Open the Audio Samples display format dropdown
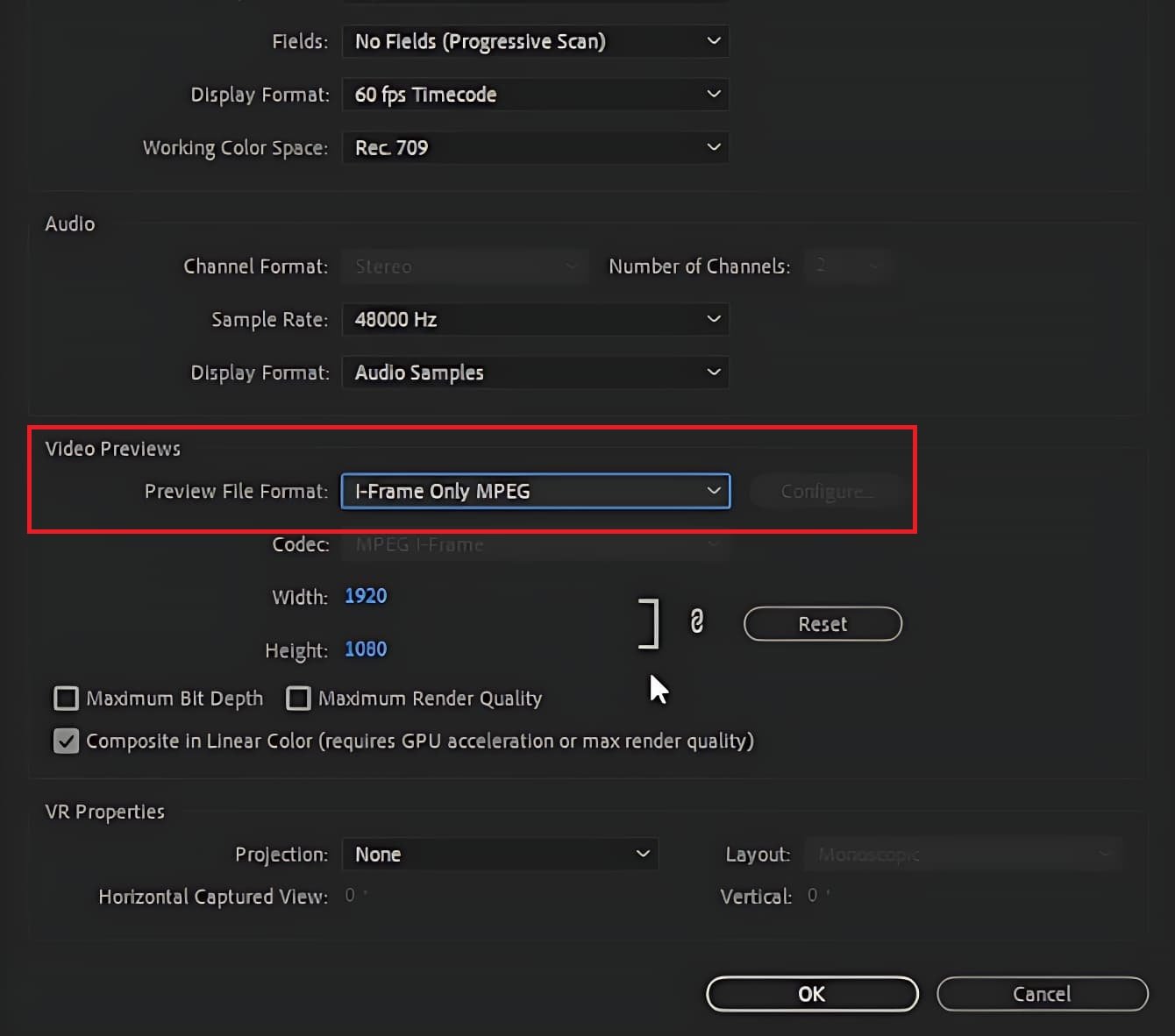The image size is (1175, 1036). tap(535, 373)
